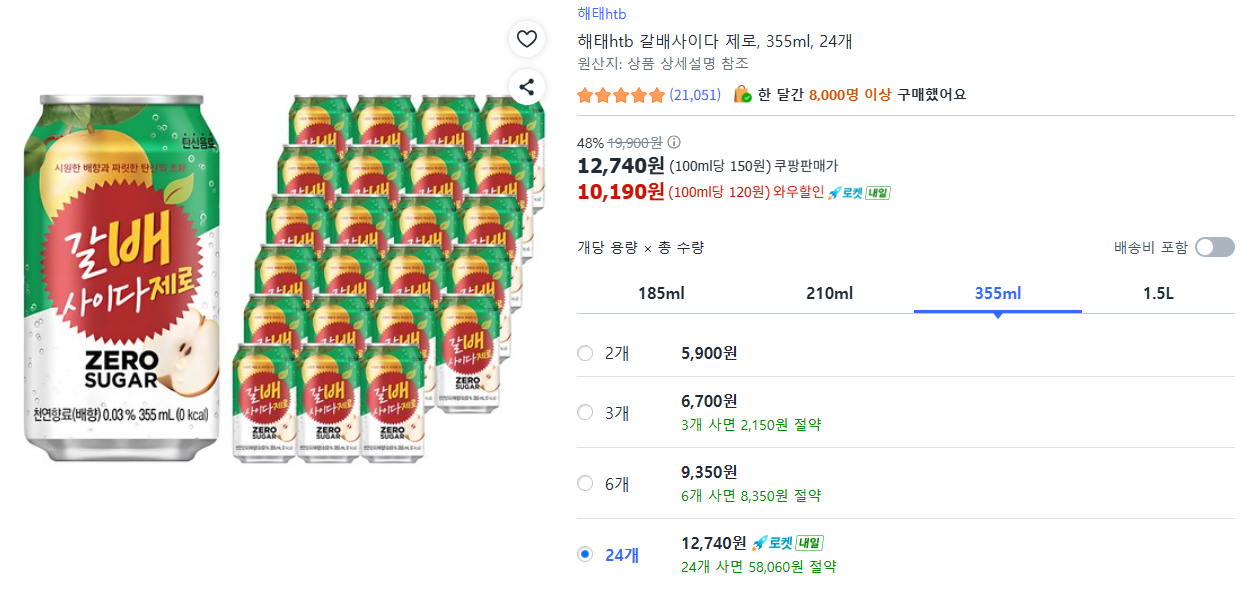Toggle the 배송비 포함 switch
The image size is (1249, 595).
pos(1214,247)
